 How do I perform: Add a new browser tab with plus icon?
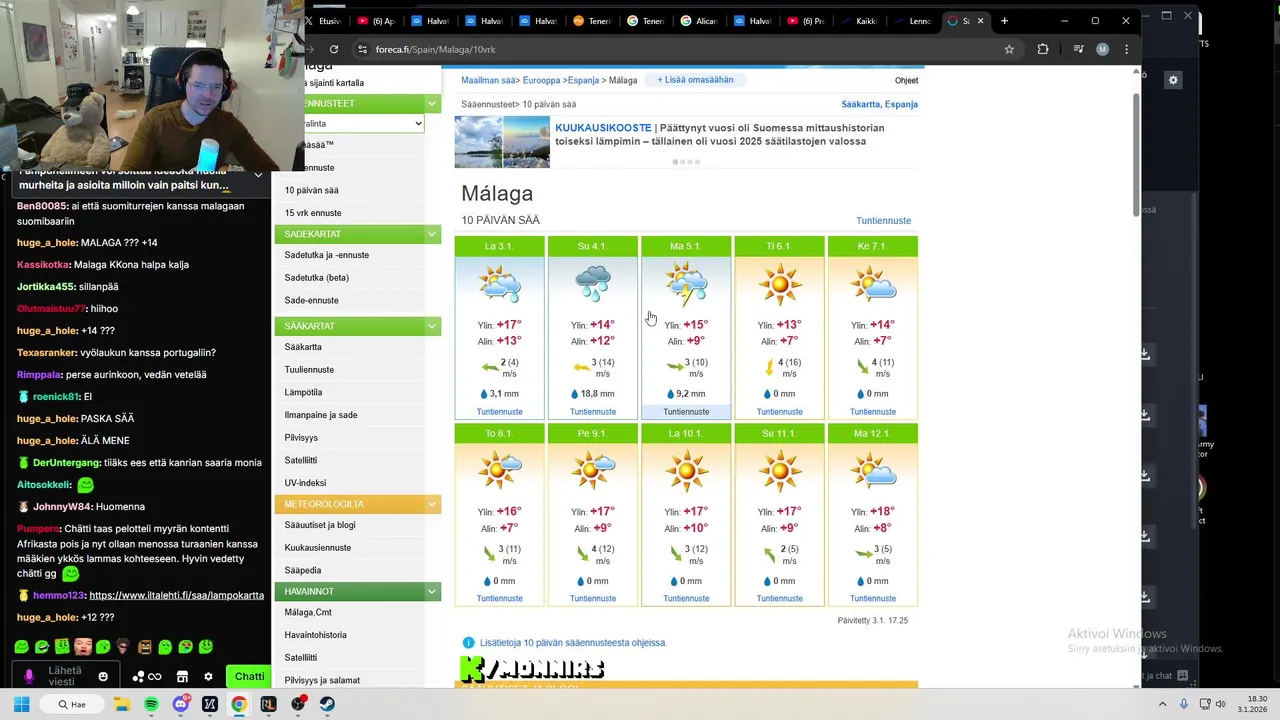click(1004, 20)
